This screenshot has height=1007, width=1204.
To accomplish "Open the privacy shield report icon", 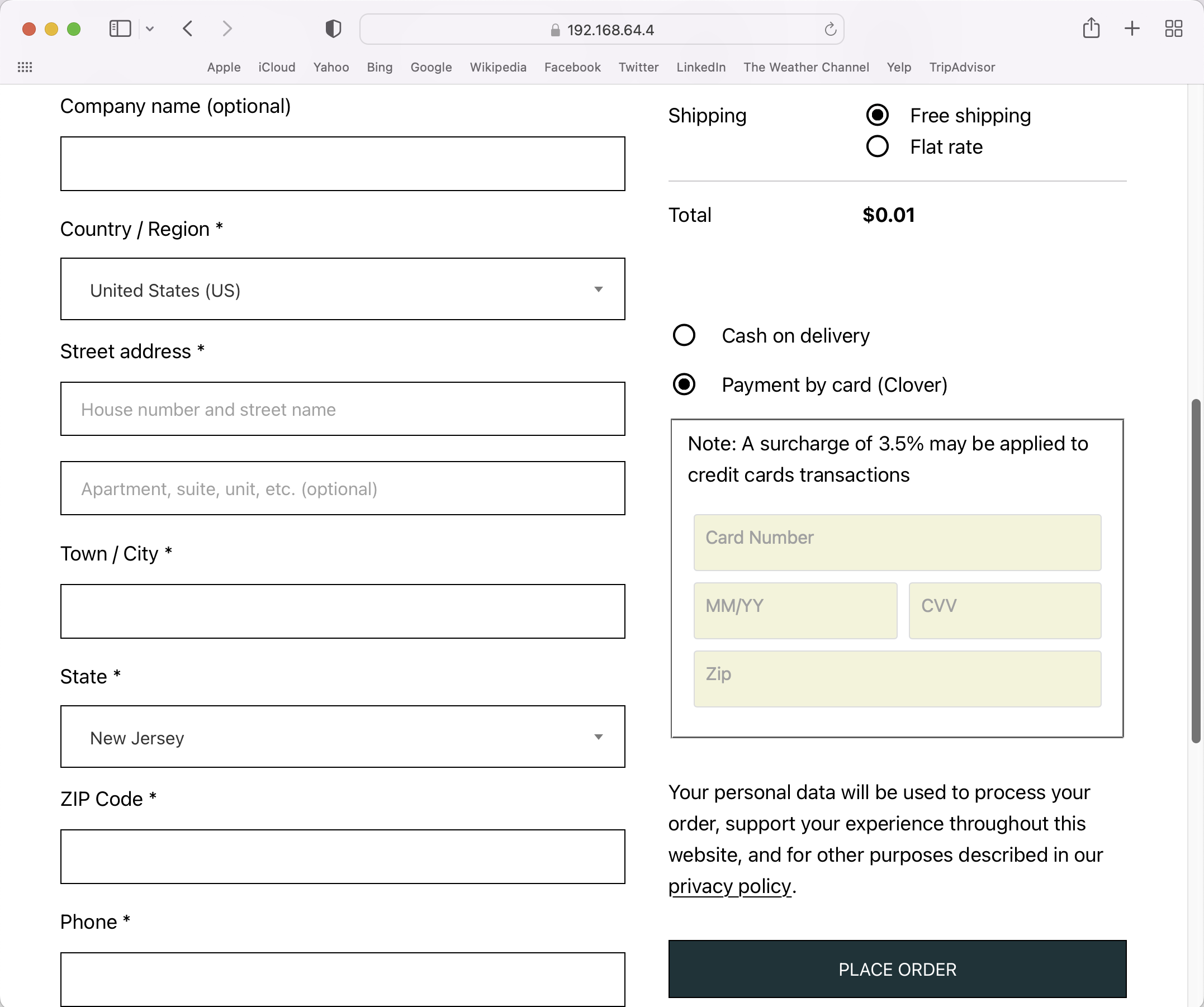I will pyautogui.click(x=333, y=28).
